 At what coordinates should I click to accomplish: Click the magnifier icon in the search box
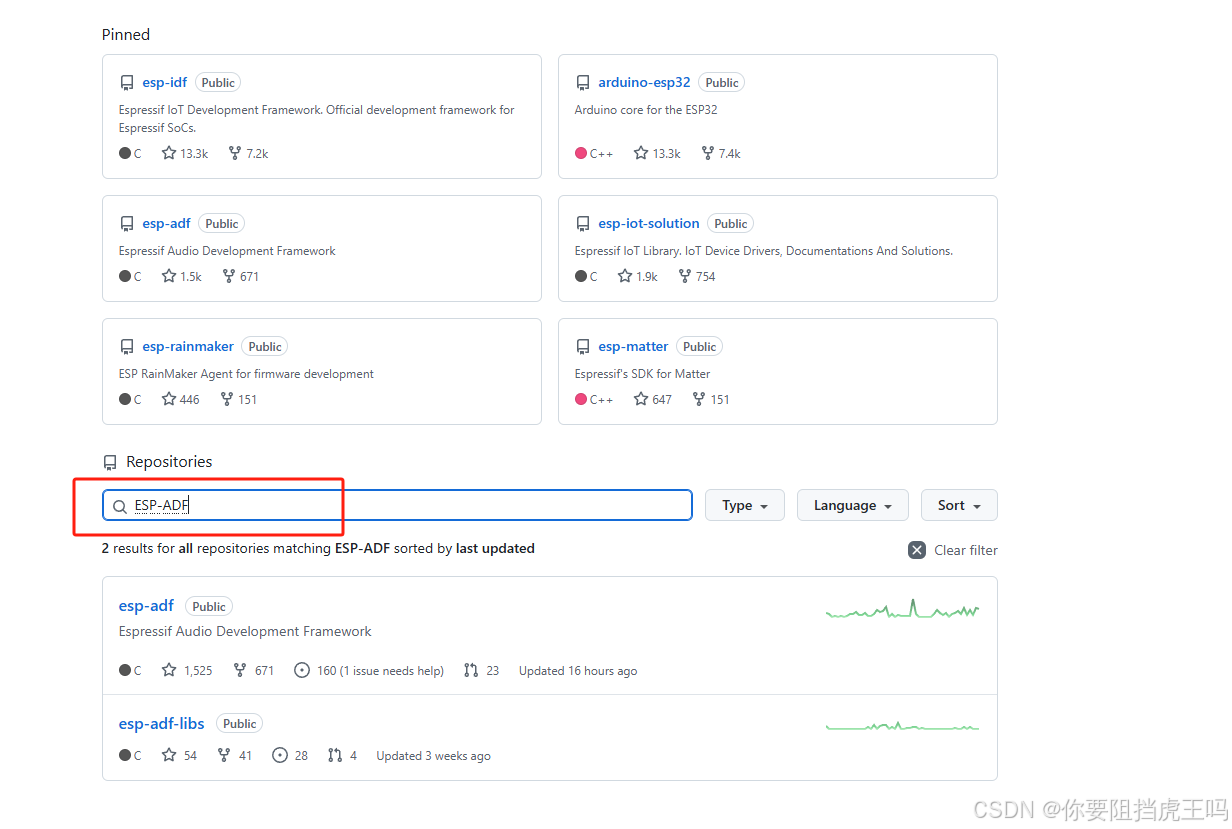click(120, 506)
